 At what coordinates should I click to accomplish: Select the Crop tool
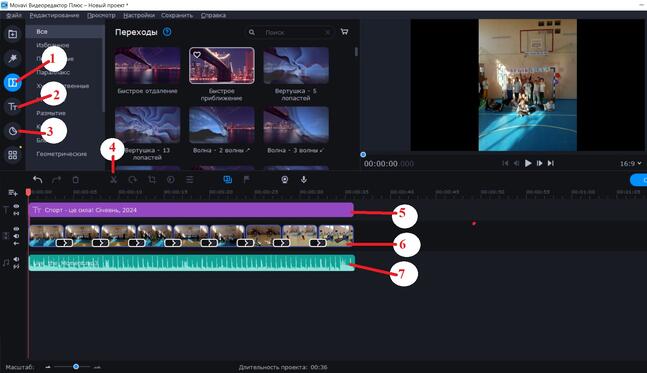coord(152,180)
